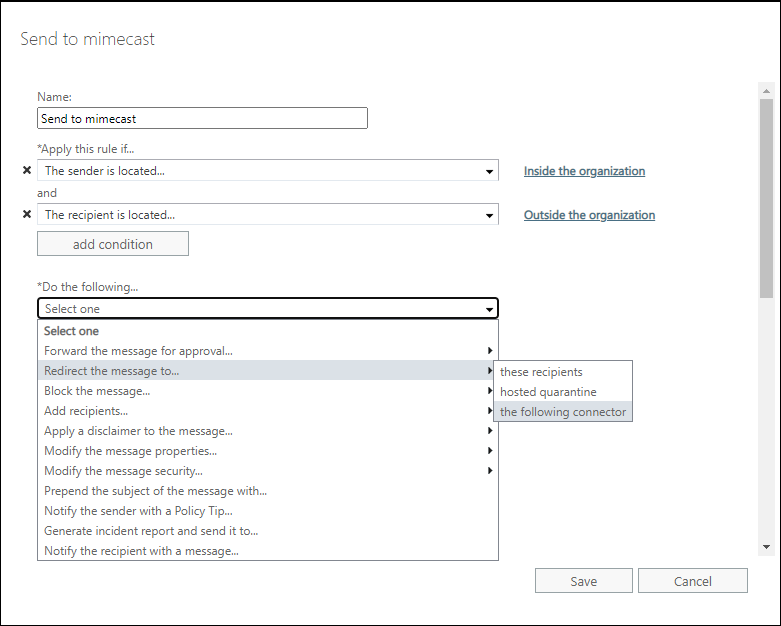Click the rule Name text field
The width and height of the screenshot is (781, 626).
(x=202, y=118)
